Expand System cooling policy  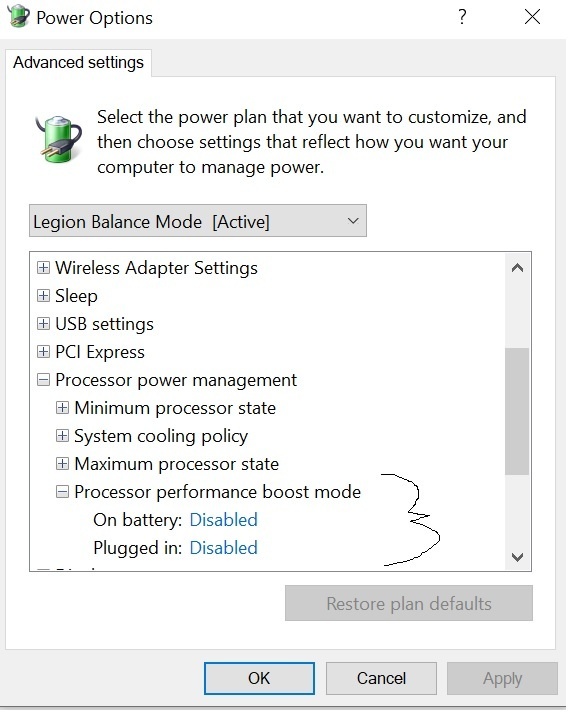[x=62, y=435]
